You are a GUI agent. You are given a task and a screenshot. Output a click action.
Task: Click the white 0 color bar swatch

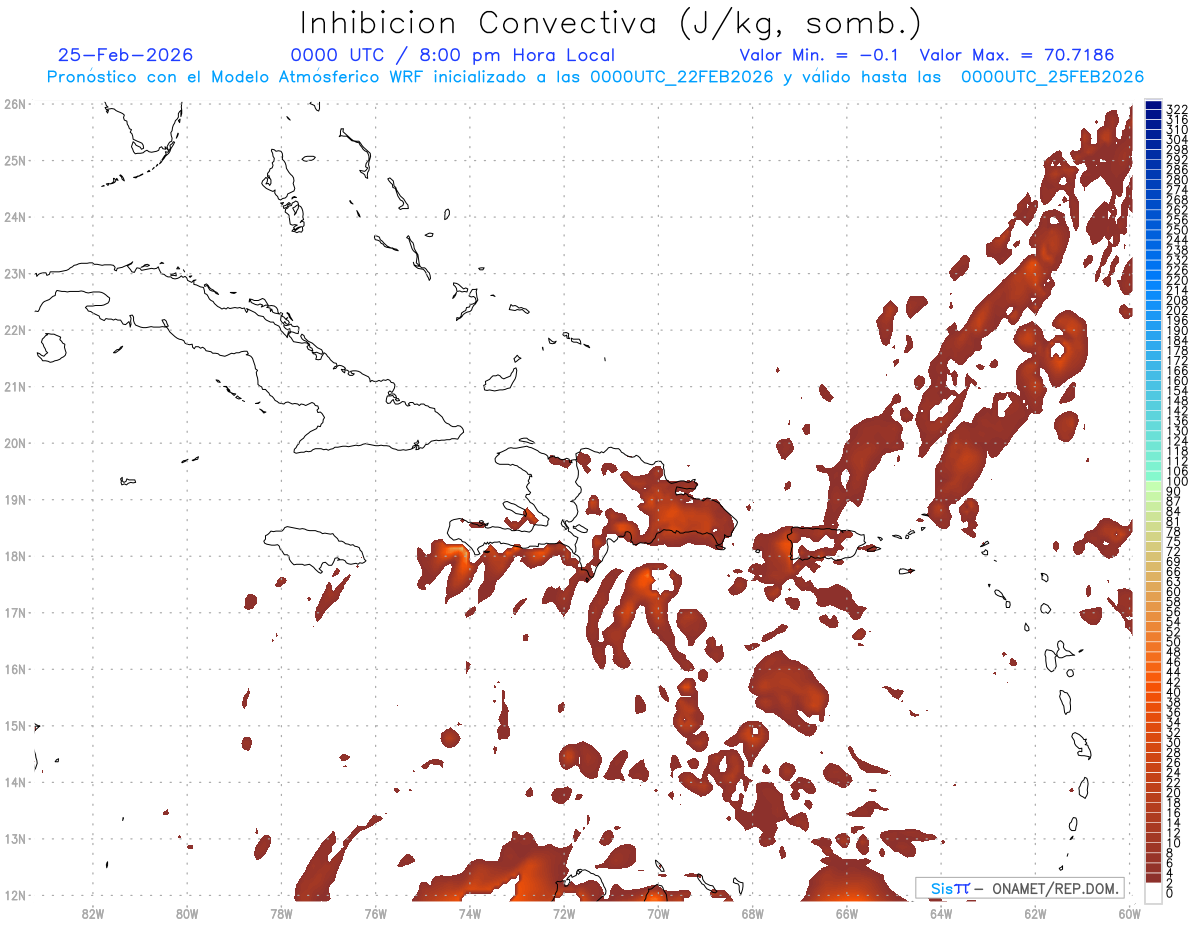point(1153,893)
